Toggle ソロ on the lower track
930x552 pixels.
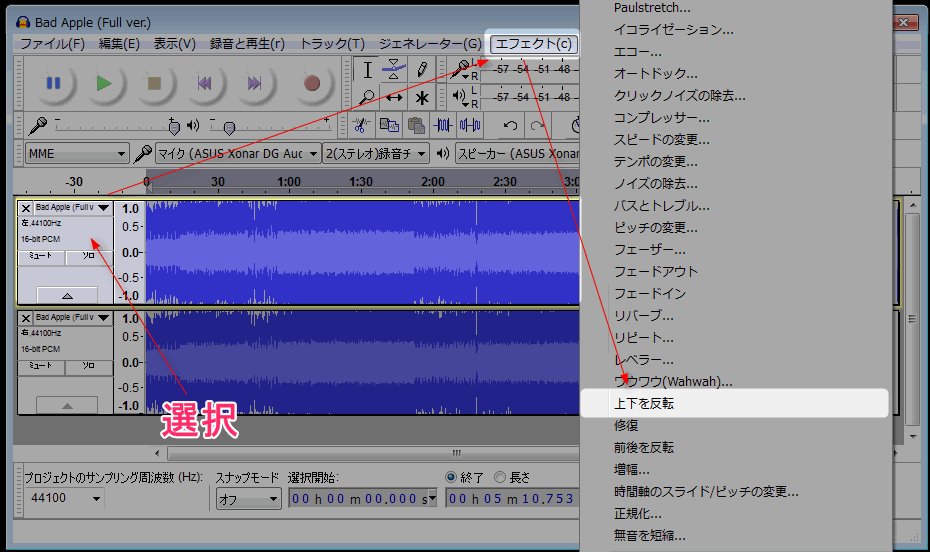coord(88,366)
